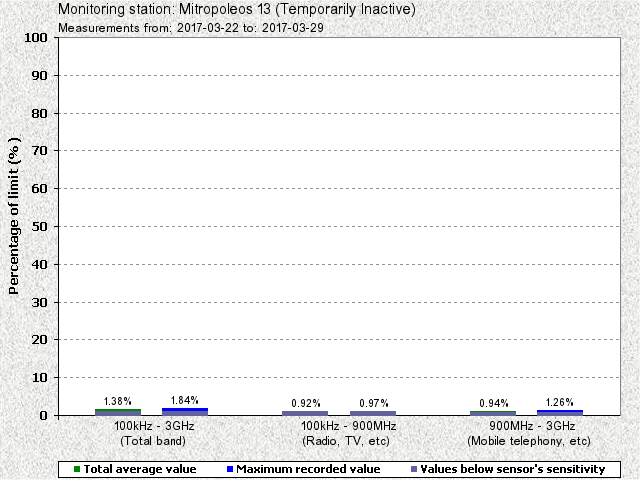640x480 pixels.
Task: Click the '0.92%' value label
Action: (306, 403)
